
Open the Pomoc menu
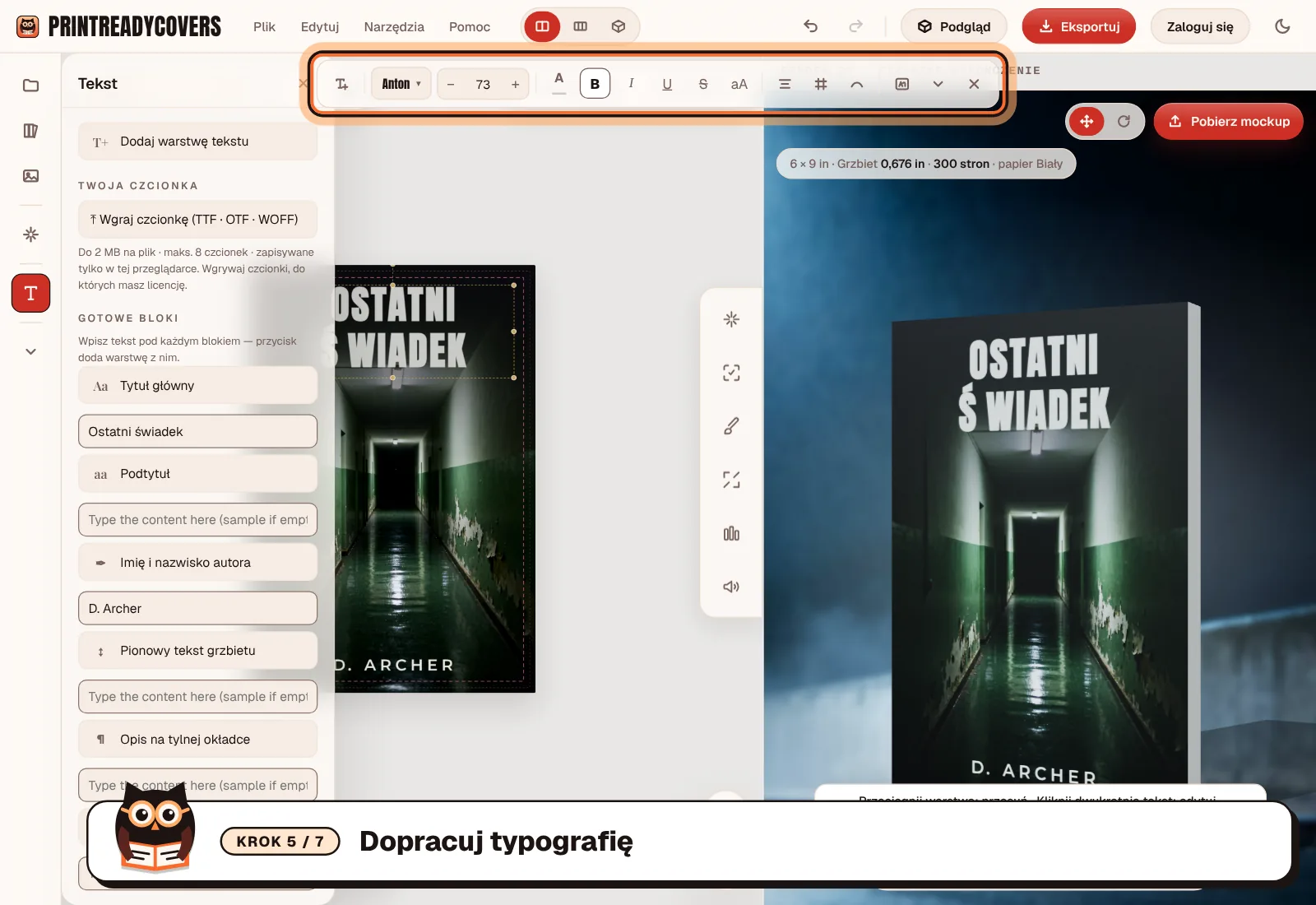coord(470,26)
